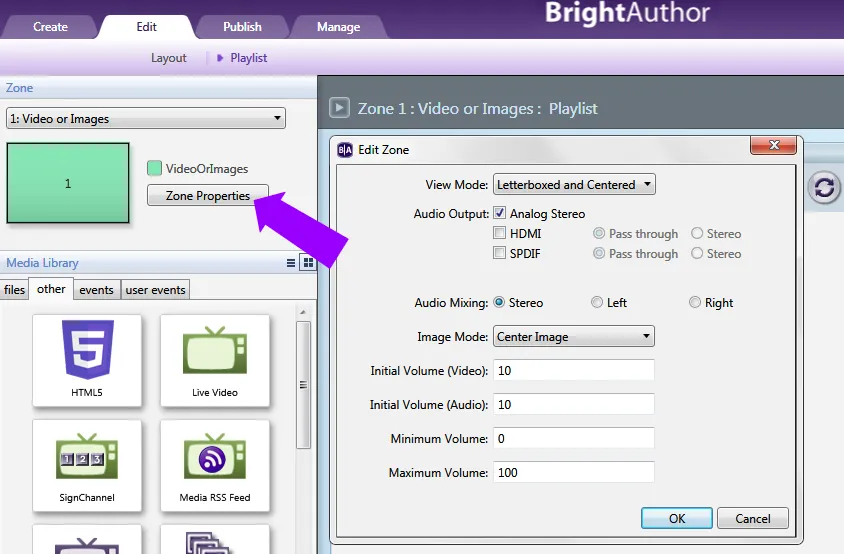This screenshot has width=844, height=554.
Task: Open the Layout sub-tab
Action: click(x=168, y=58)
